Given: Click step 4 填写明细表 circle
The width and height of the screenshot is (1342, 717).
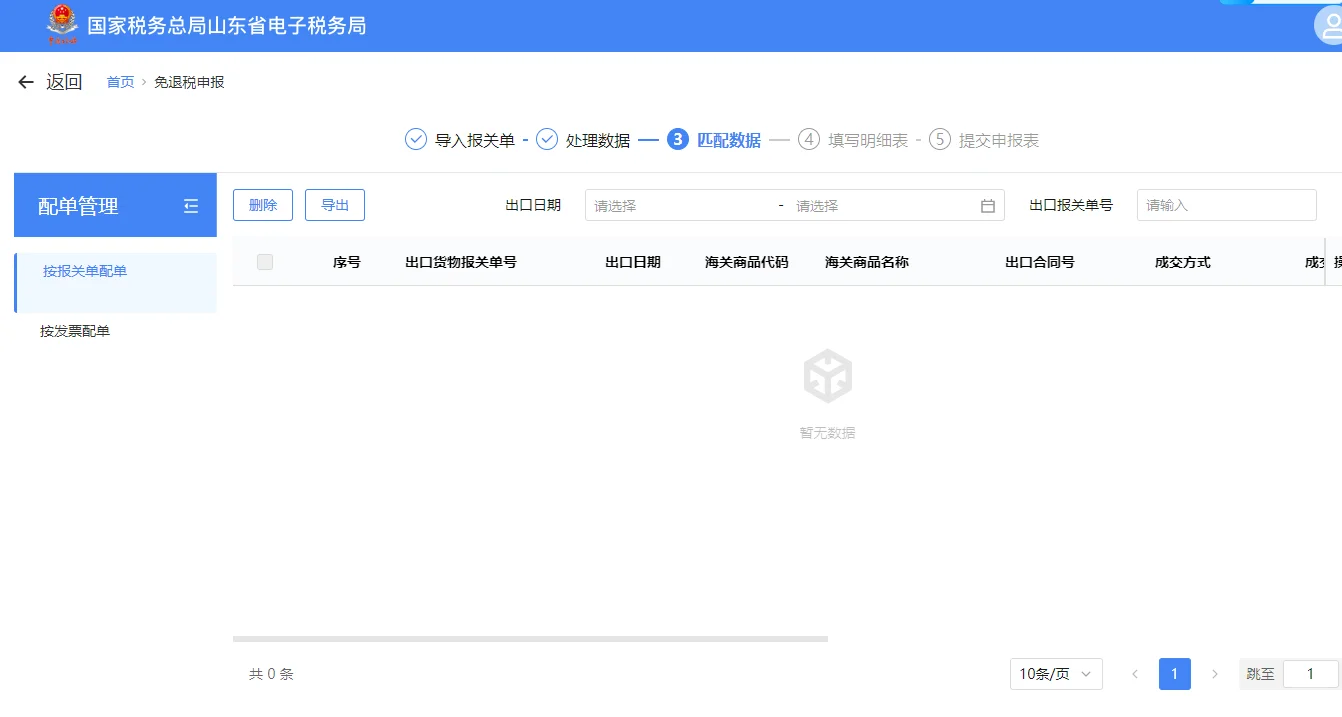Looking at the screenshot, I should [808, 140].
